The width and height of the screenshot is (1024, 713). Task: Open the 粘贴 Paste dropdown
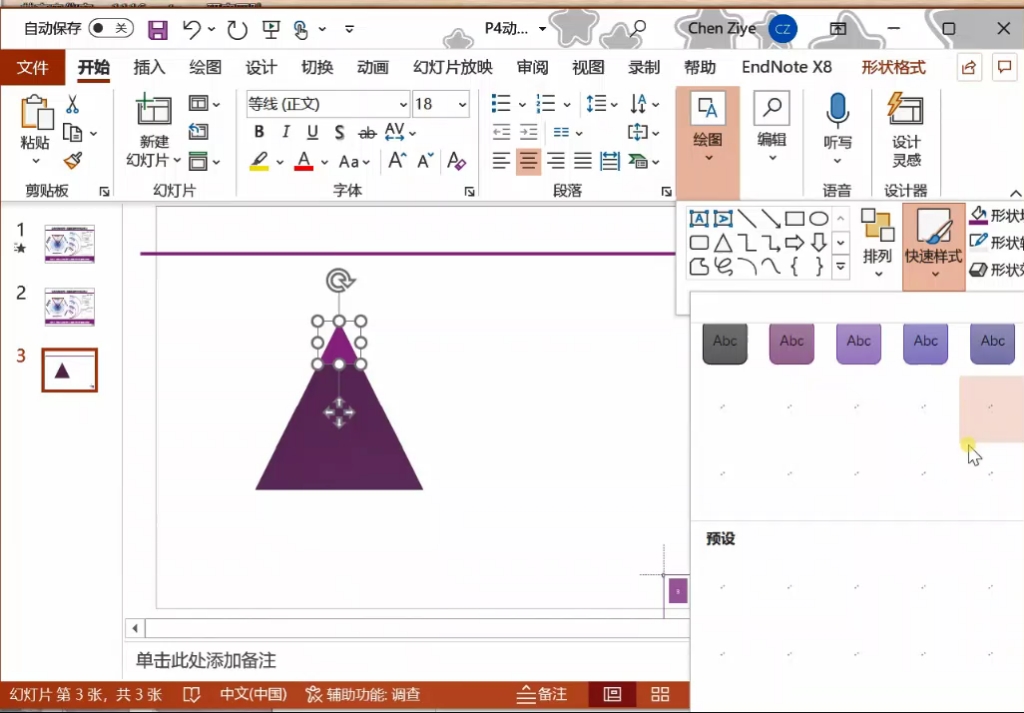click(34, 160)
